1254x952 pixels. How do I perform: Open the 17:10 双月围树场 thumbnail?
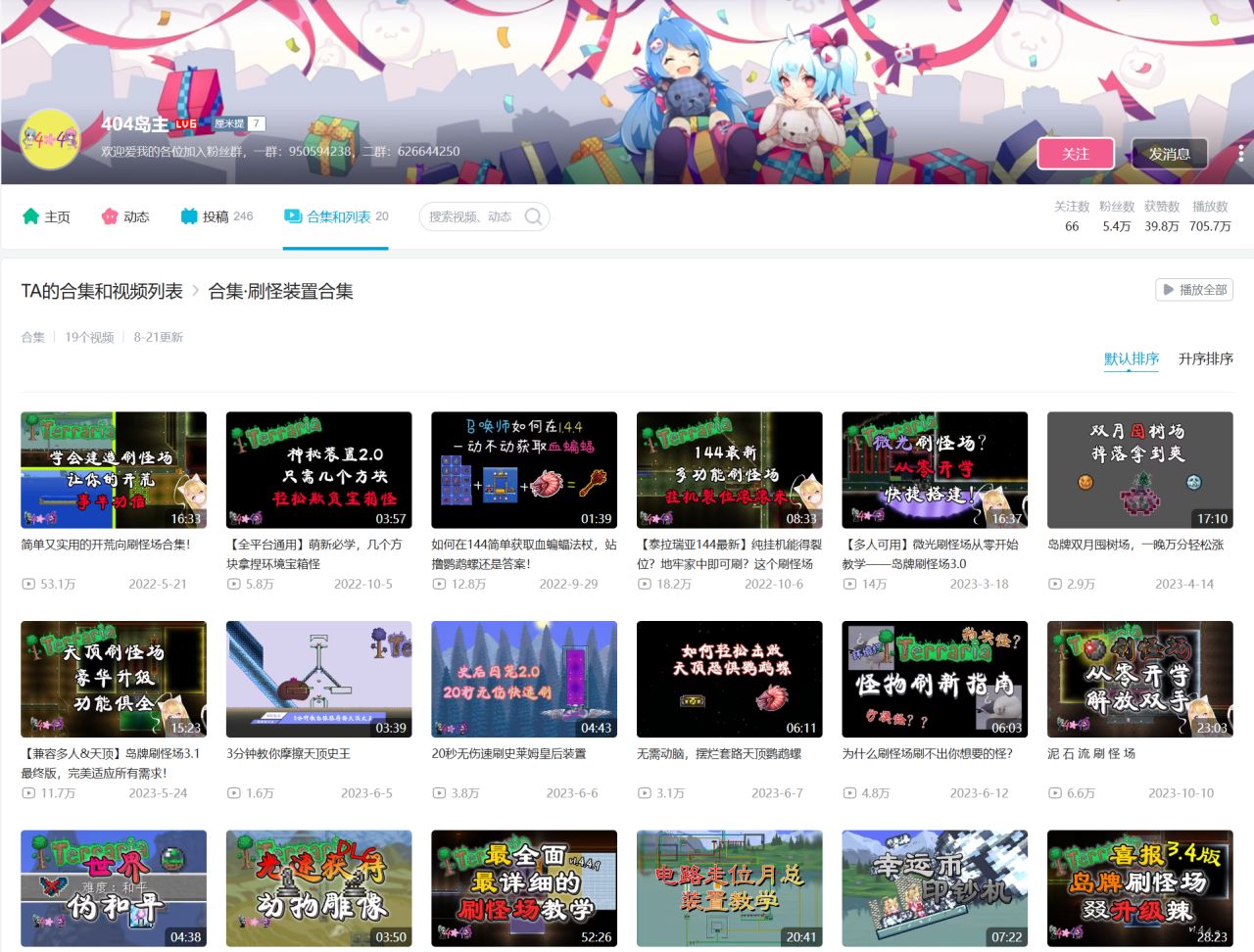pos(1140,470)
